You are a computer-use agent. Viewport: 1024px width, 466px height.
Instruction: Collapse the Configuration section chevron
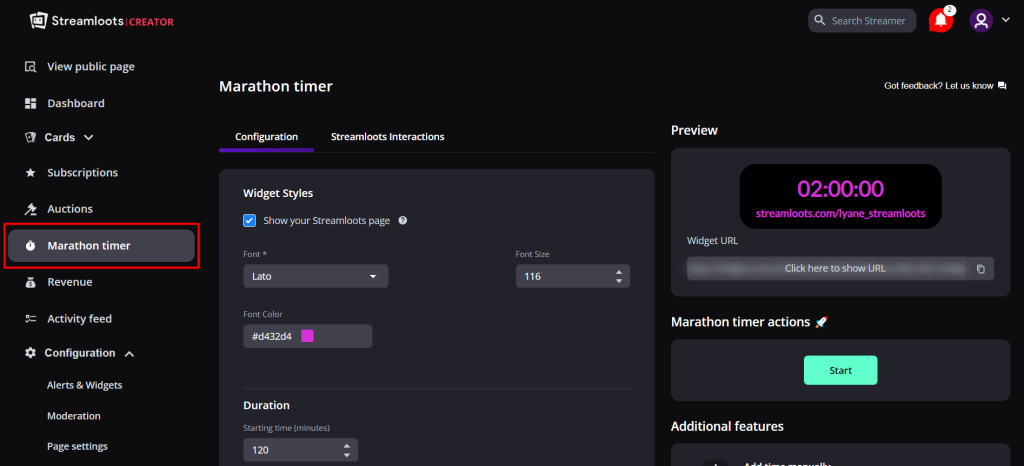(129, 354)
